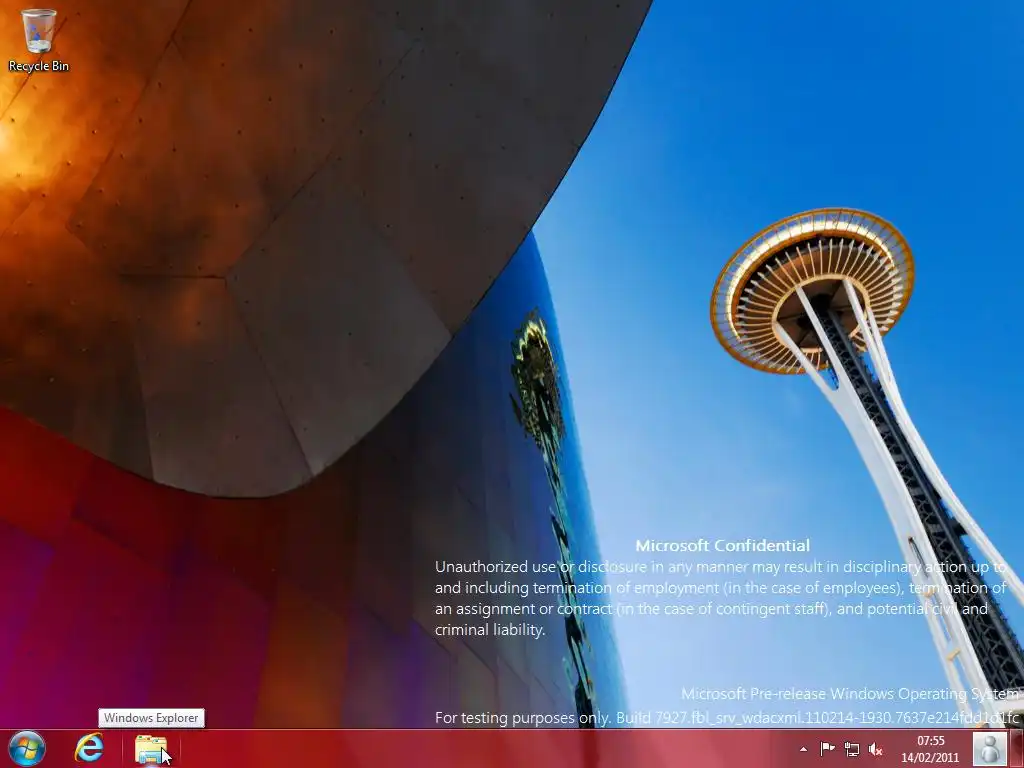Open the network status tray icon

[852, 749]
